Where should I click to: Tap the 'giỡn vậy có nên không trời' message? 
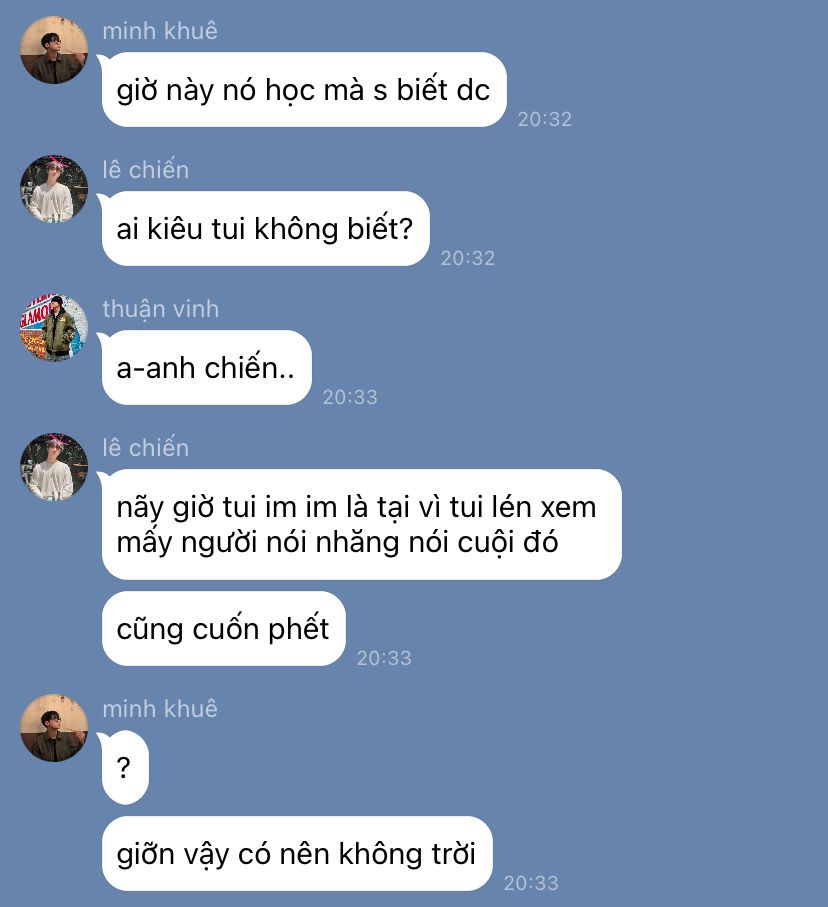[296, 854]
